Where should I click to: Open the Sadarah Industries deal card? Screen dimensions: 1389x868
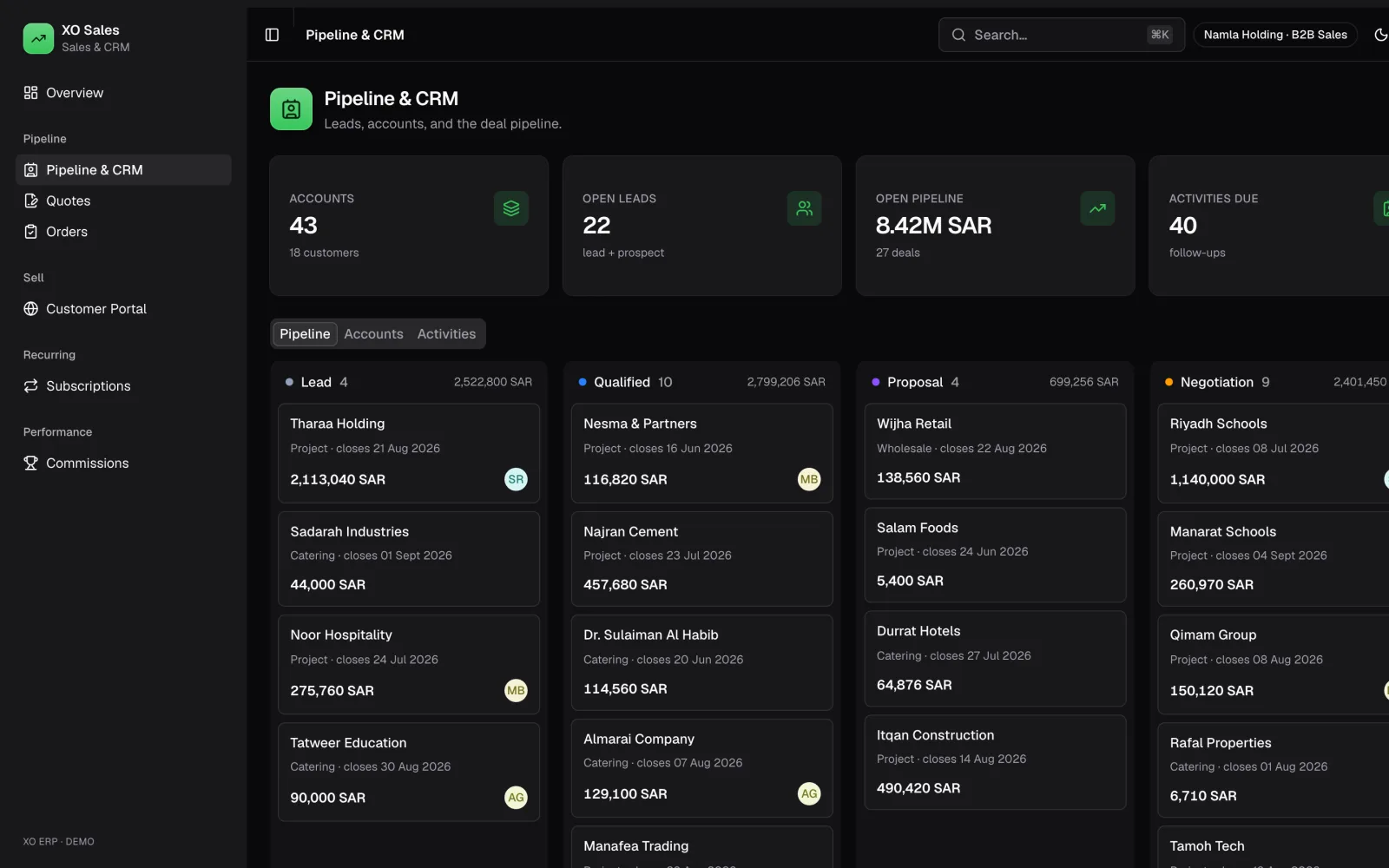click(x=409, y=559)
